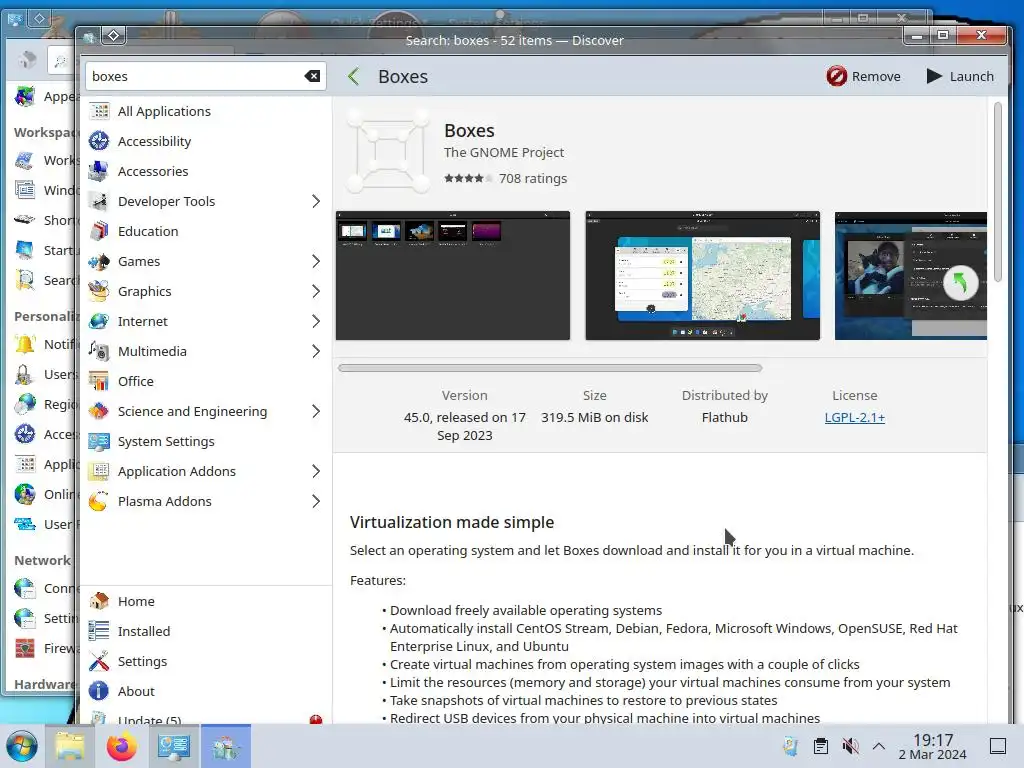Viewport: 1024px width, 768px height.
Task: Expand Application Addons subcategories arrow
Action: click(x=316, y=472)
